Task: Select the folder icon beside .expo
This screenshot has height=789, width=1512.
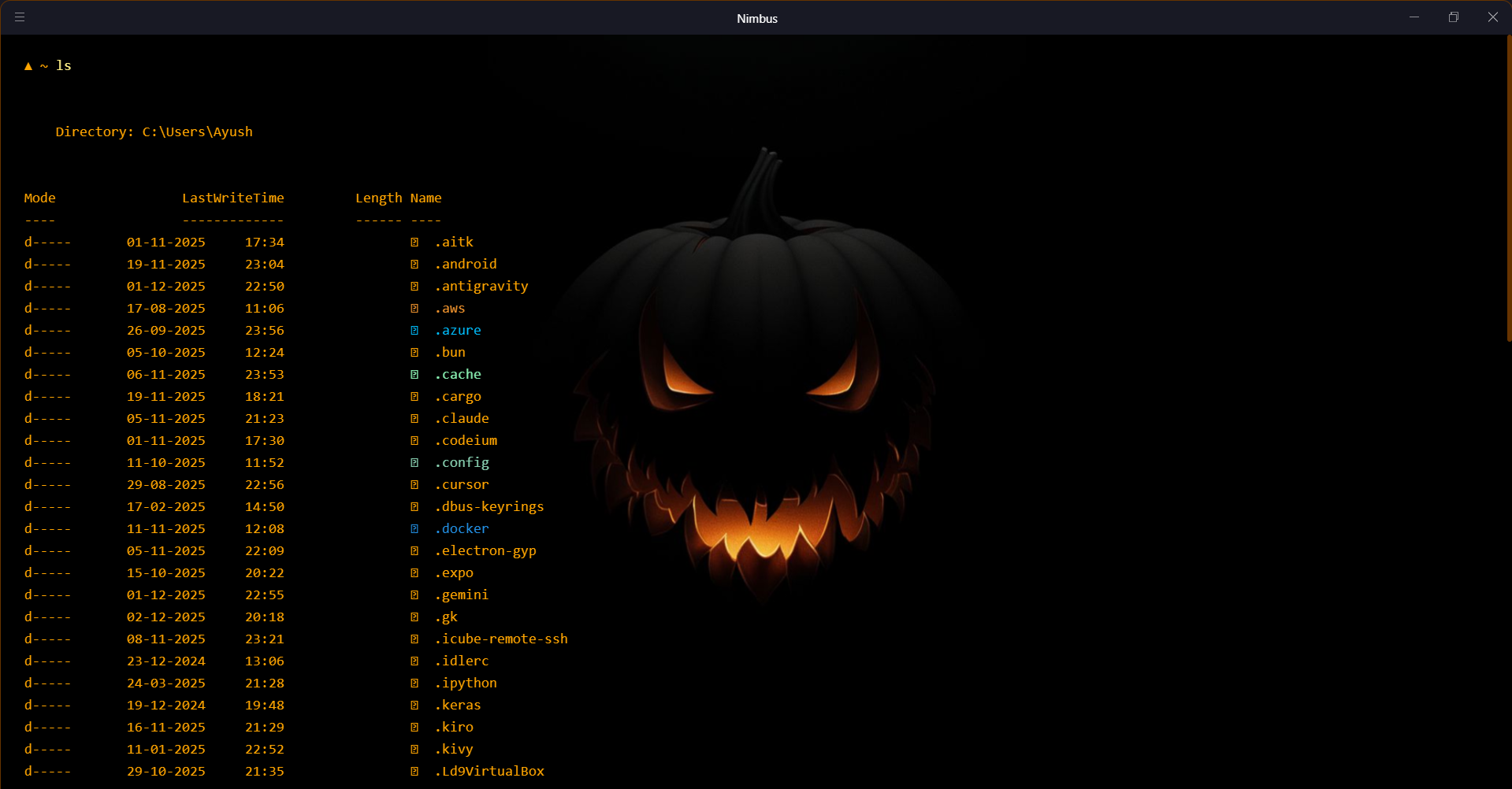Action: click(414, 573)
